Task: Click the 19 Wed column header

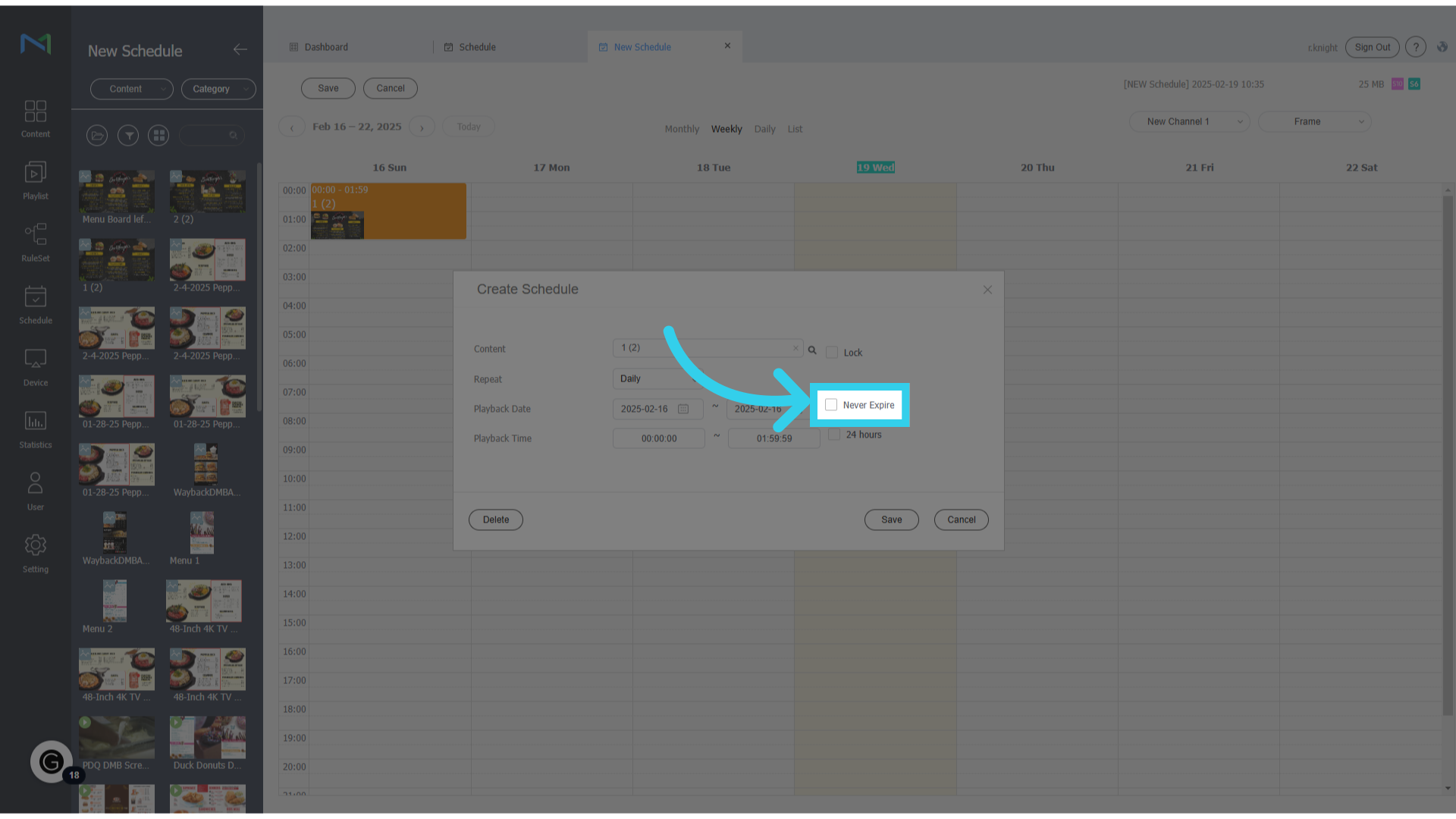Action: point(875,168)
